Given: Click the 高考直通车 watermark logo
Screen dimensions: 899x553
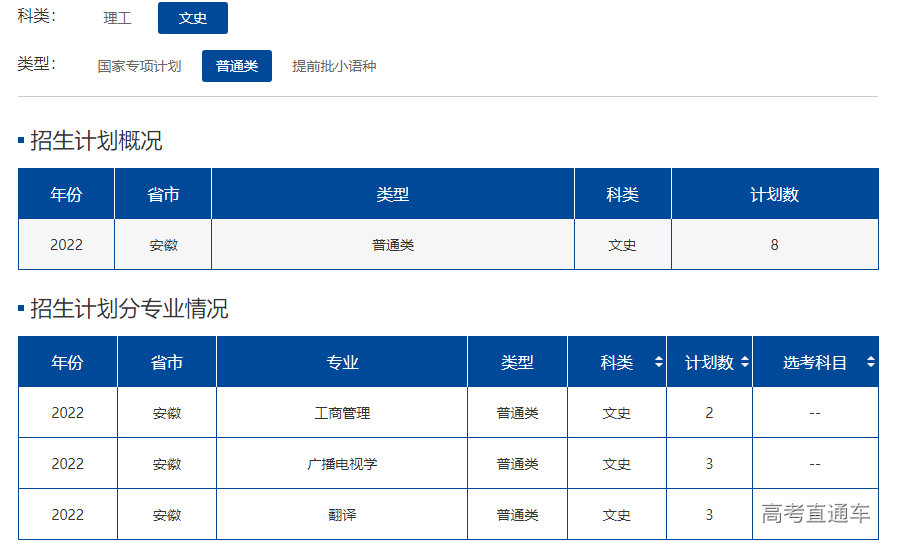Looking at the screenshot, I should coord(815,514).
